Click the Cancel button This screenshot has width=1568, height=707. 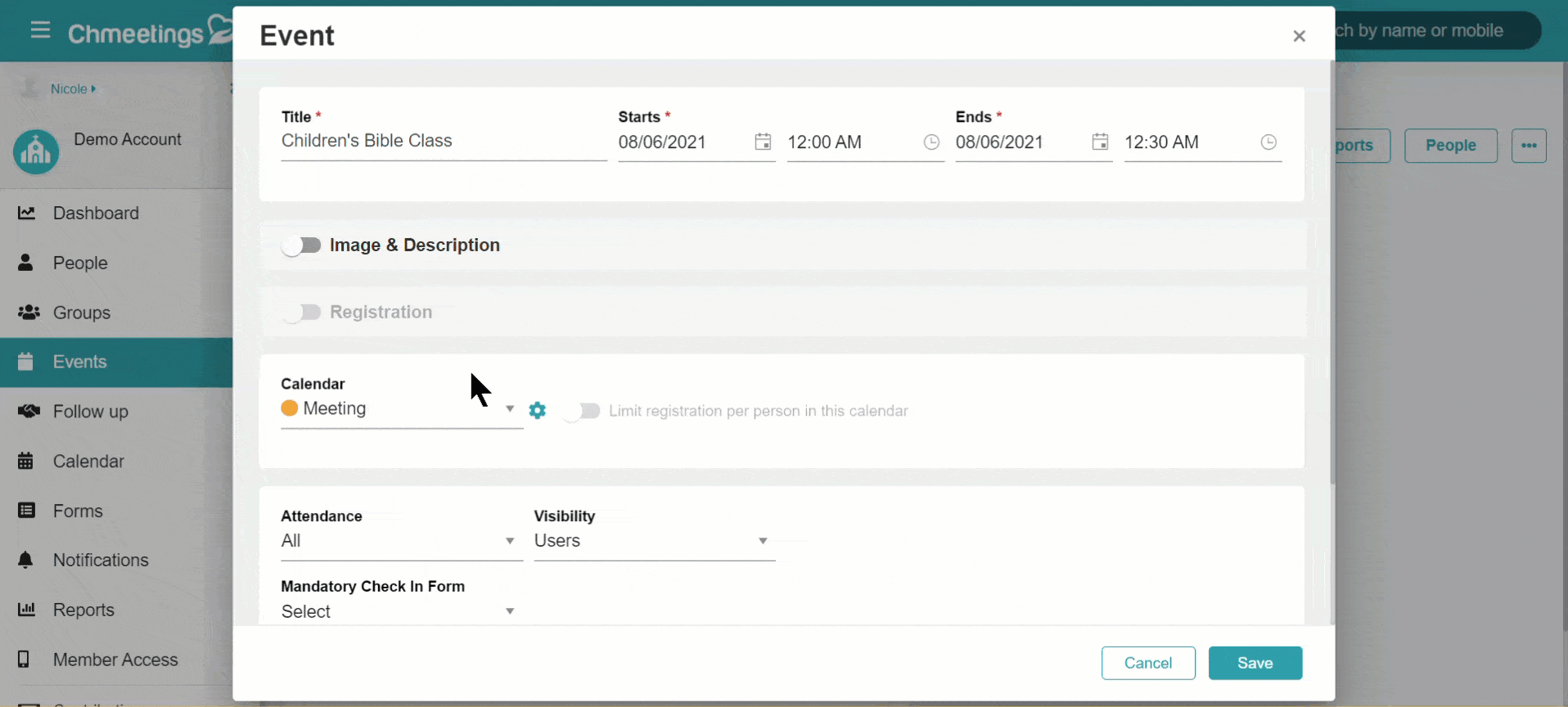[x=1148, y=663]
